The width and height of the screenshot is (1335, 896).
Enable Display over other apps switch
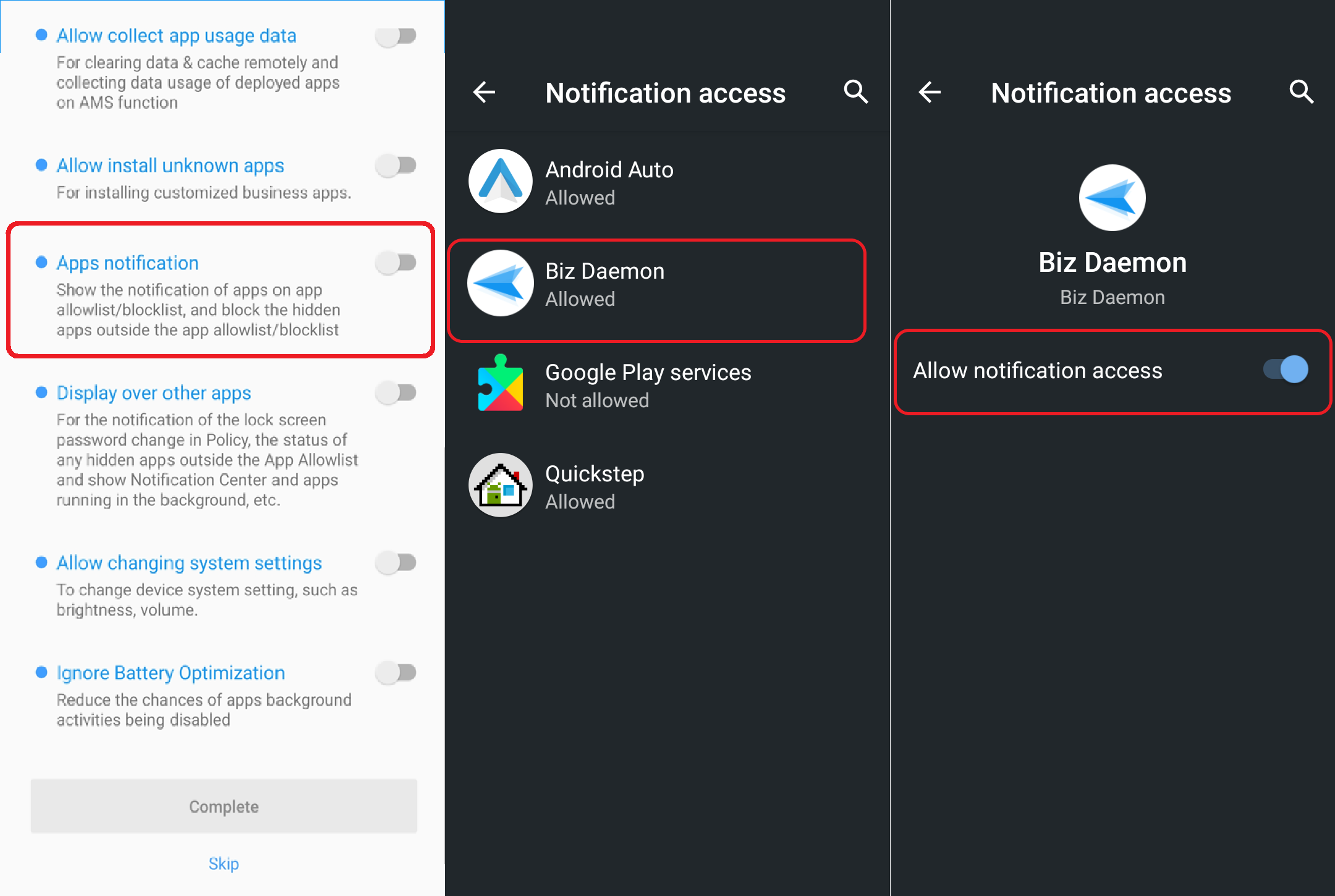396,392
